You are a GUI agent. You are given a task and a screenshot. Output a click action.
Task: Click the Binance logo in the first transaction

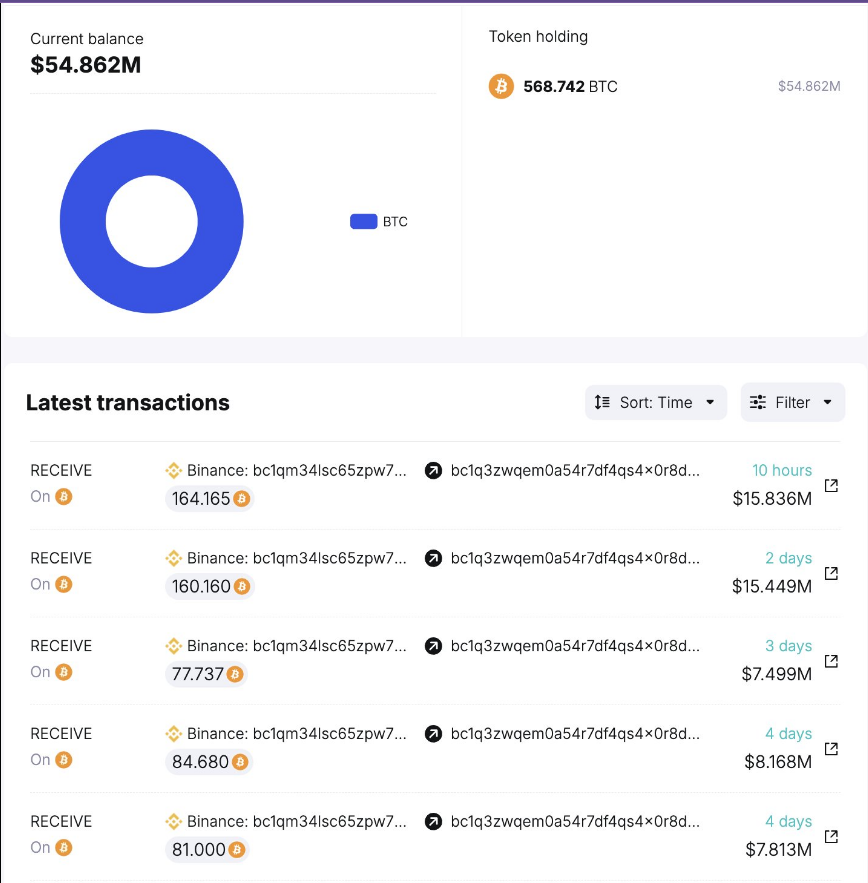173,470
